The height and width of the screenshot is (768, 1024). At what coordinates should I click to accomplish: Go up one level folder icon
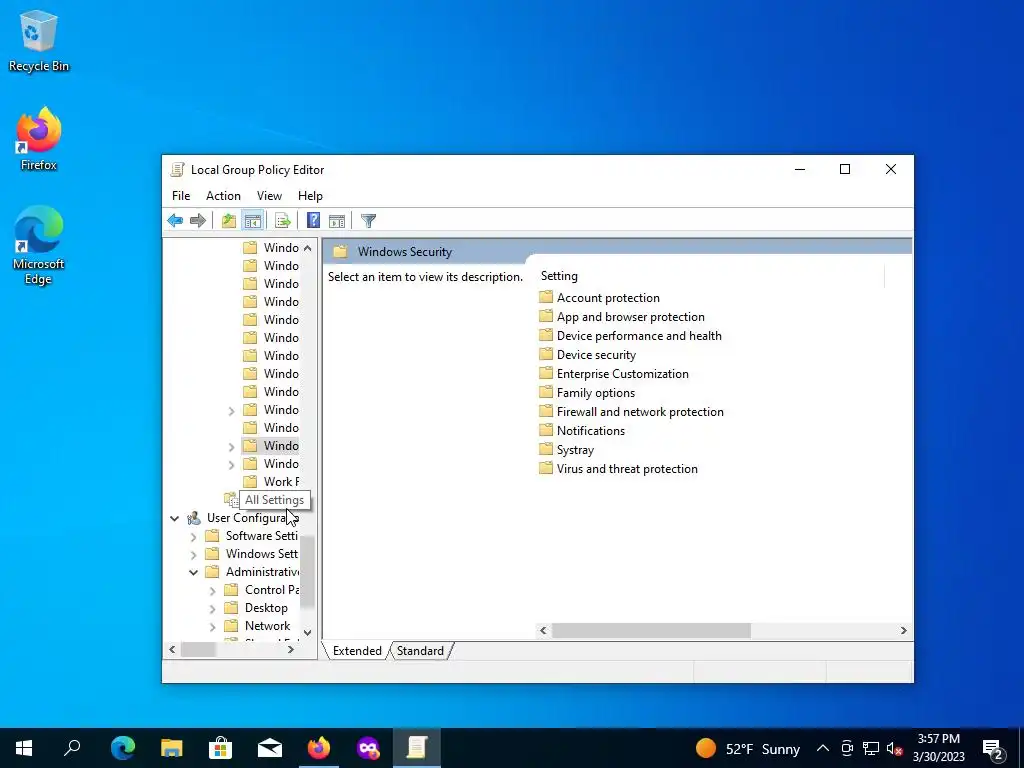pos(229,221)
